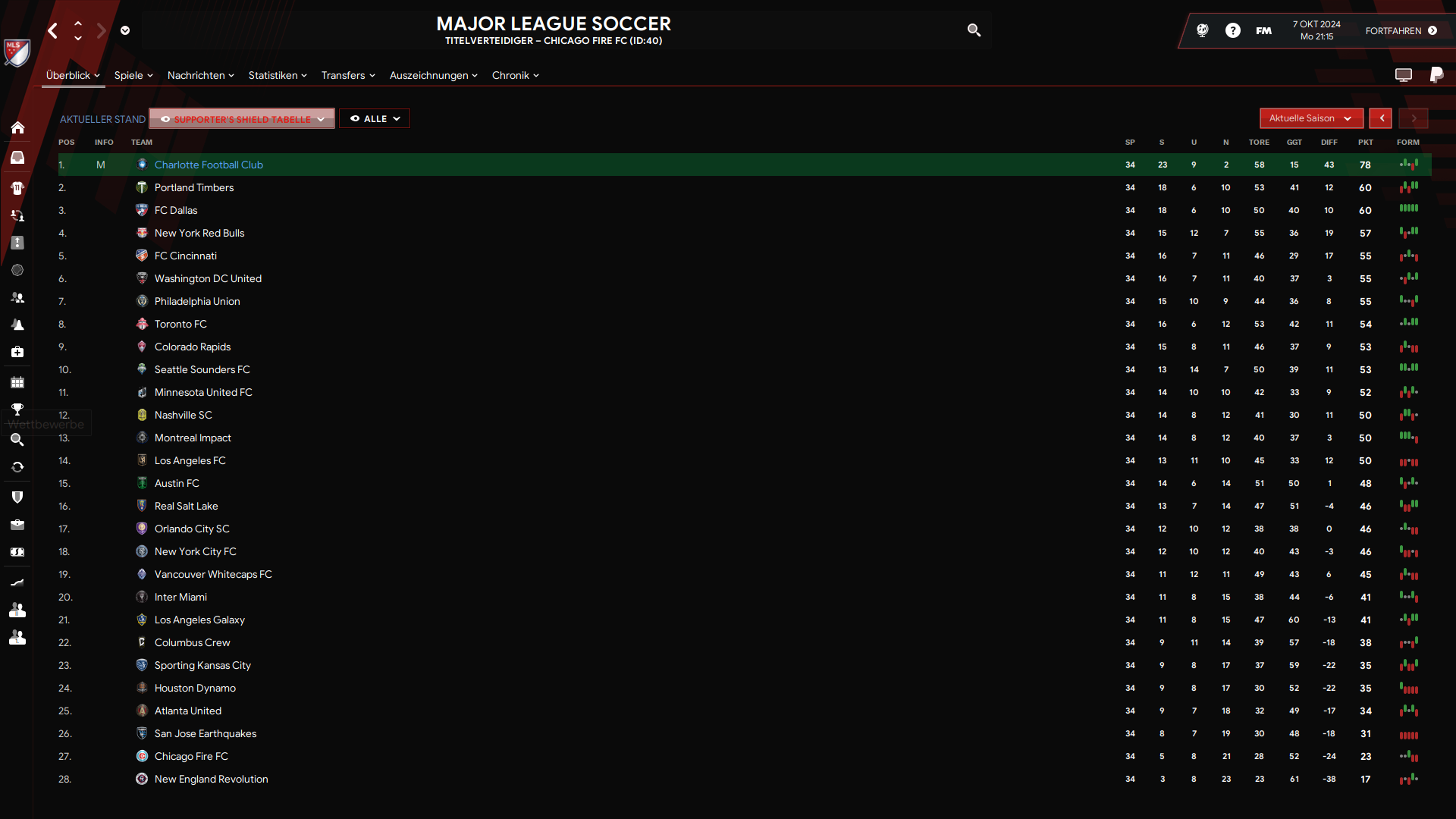Click the Fortfahren continue button
The height and width of the screenshot is (819, 1456).
[x=1401, y=30]
